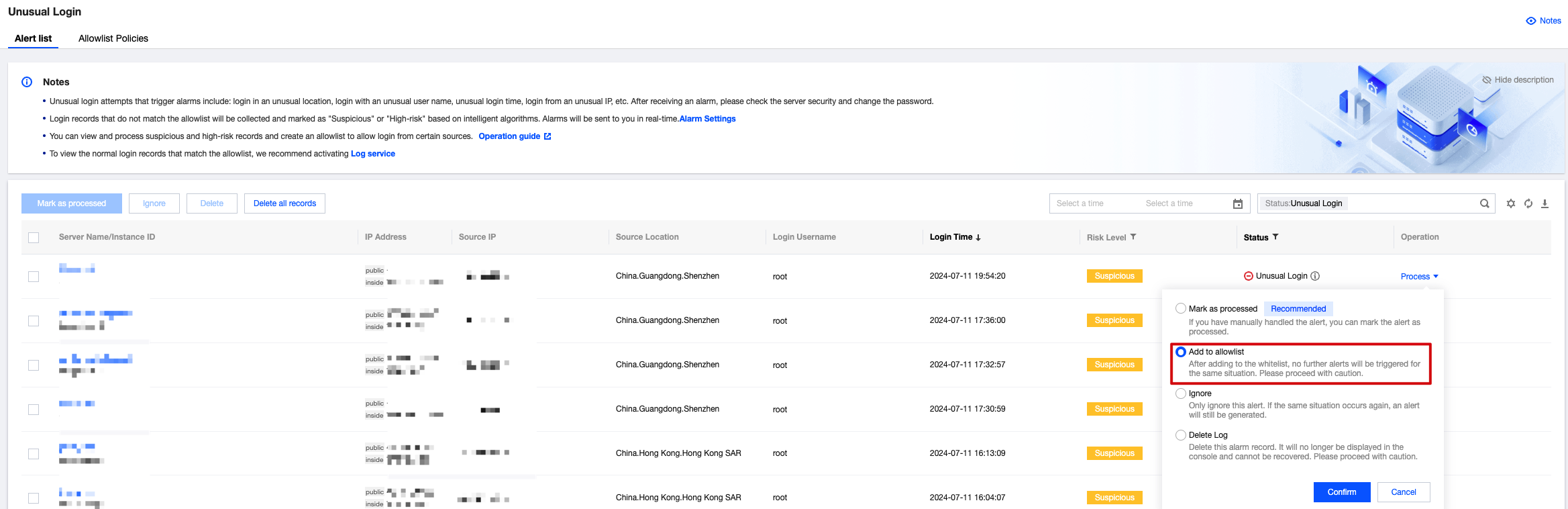Select the Delete Log radio option
The image size is (1568, 509).
[x=1181, y=435]
